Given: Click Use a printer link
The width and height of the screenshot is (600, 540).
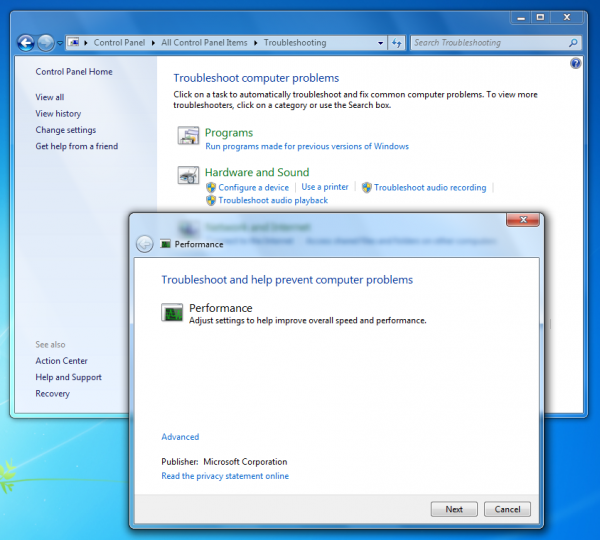Looking at the screenshot, I should [x=325, y=187].
